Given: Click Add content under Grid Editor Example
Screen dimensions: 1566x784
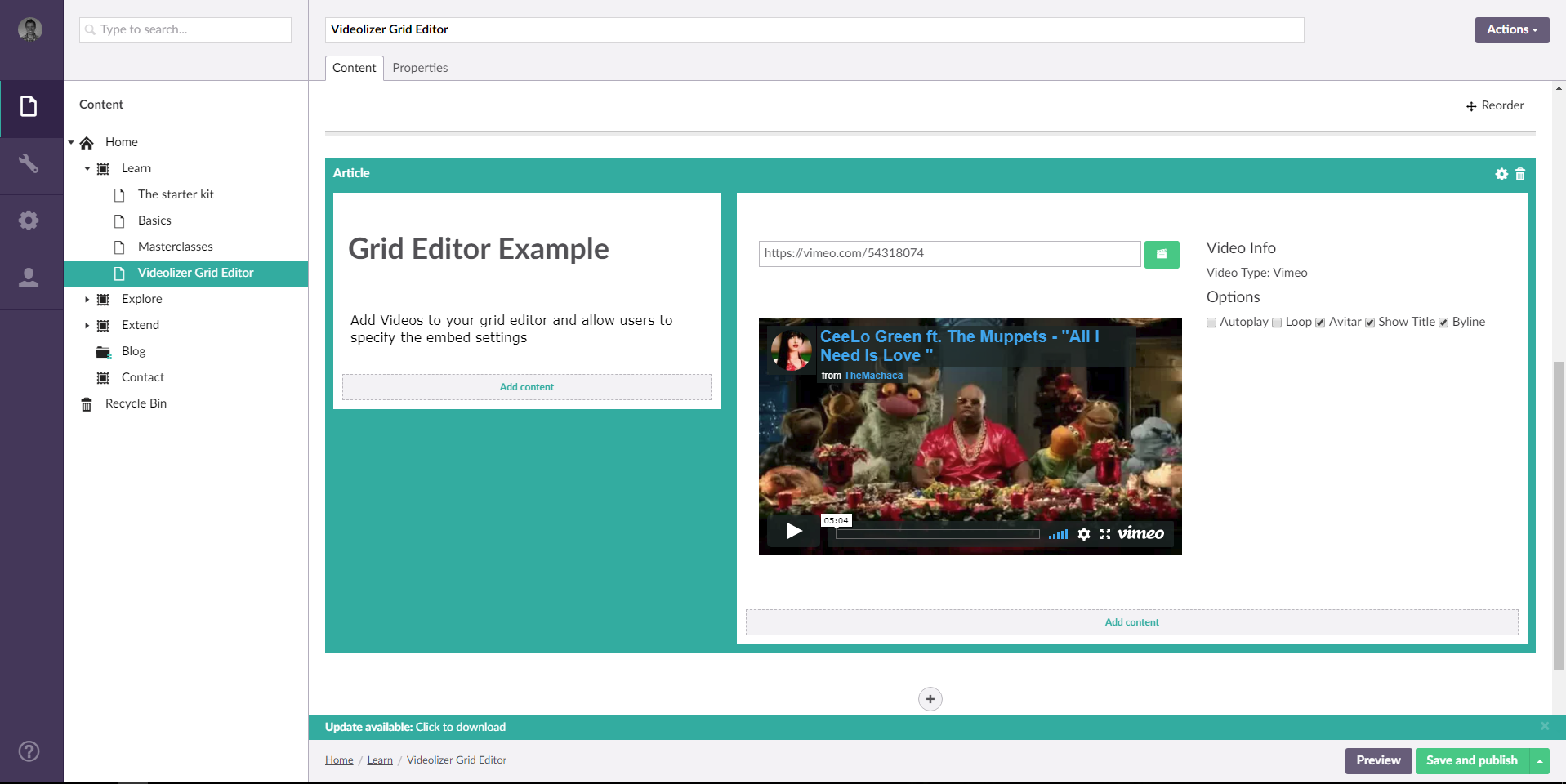Looking at the screenshot, I should tap(527, 387).
